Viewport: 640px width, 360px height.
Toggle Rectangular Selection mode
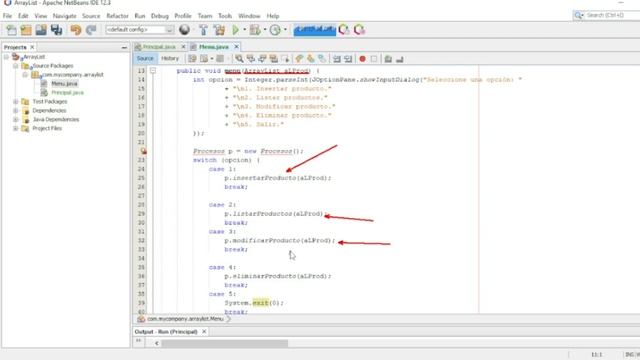click(x=285, y=59)
